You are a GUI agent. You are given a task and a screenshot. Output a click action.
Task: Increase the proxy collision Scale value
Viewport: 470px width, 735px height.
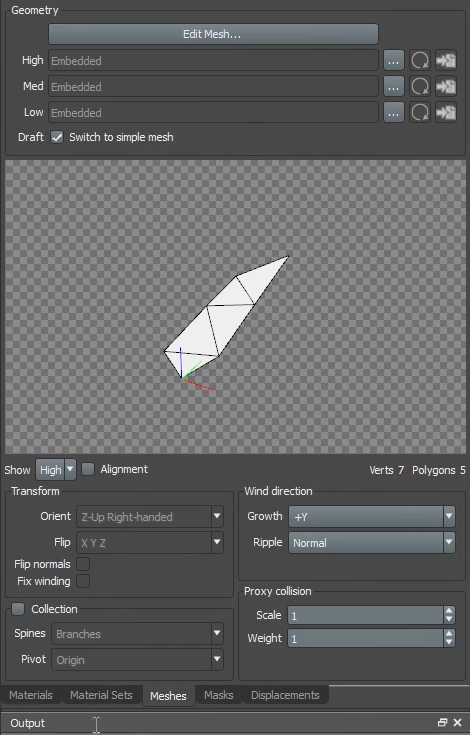[449, 611]
